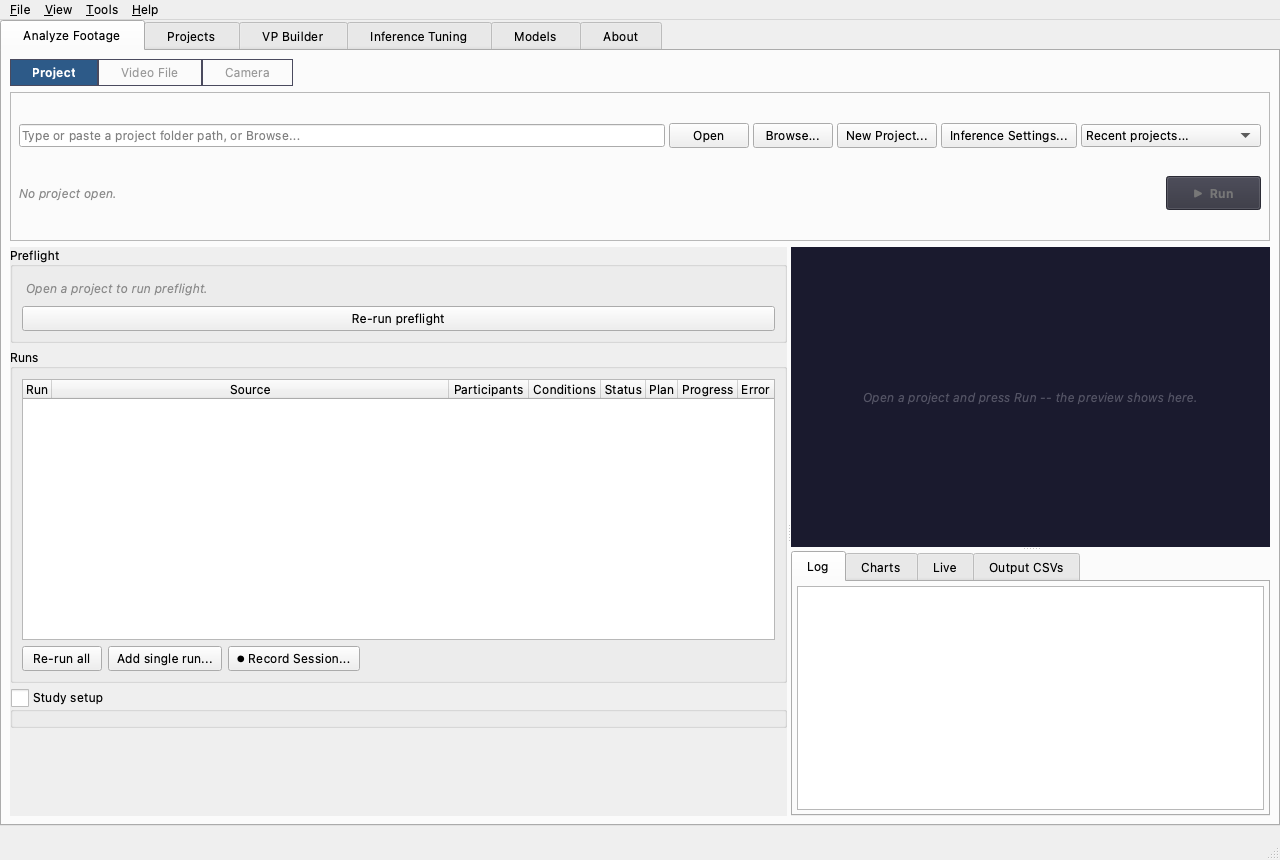Click Add single run...
This screenshot has width=1280, height=860.
pyautogui.click(x=165, y=659)
